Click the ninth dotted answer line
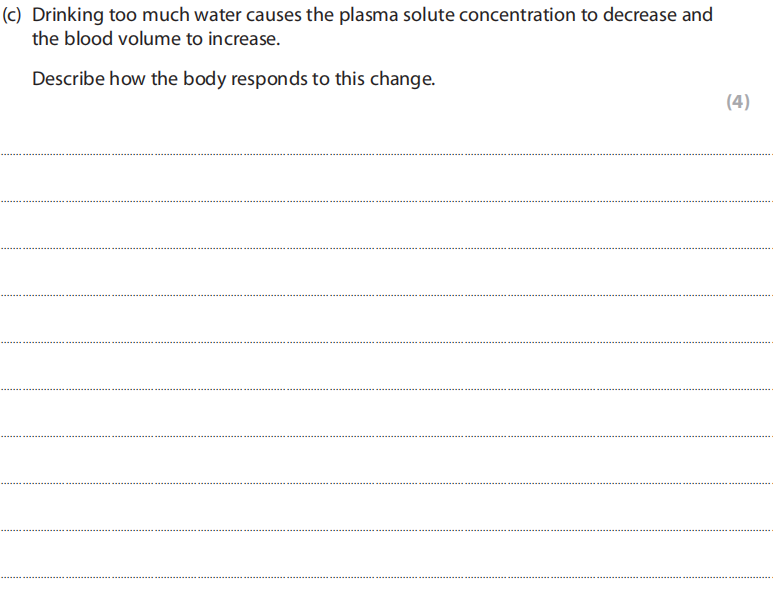The width and height of the screenshot is (773, 589). click(x=386, y=530)
